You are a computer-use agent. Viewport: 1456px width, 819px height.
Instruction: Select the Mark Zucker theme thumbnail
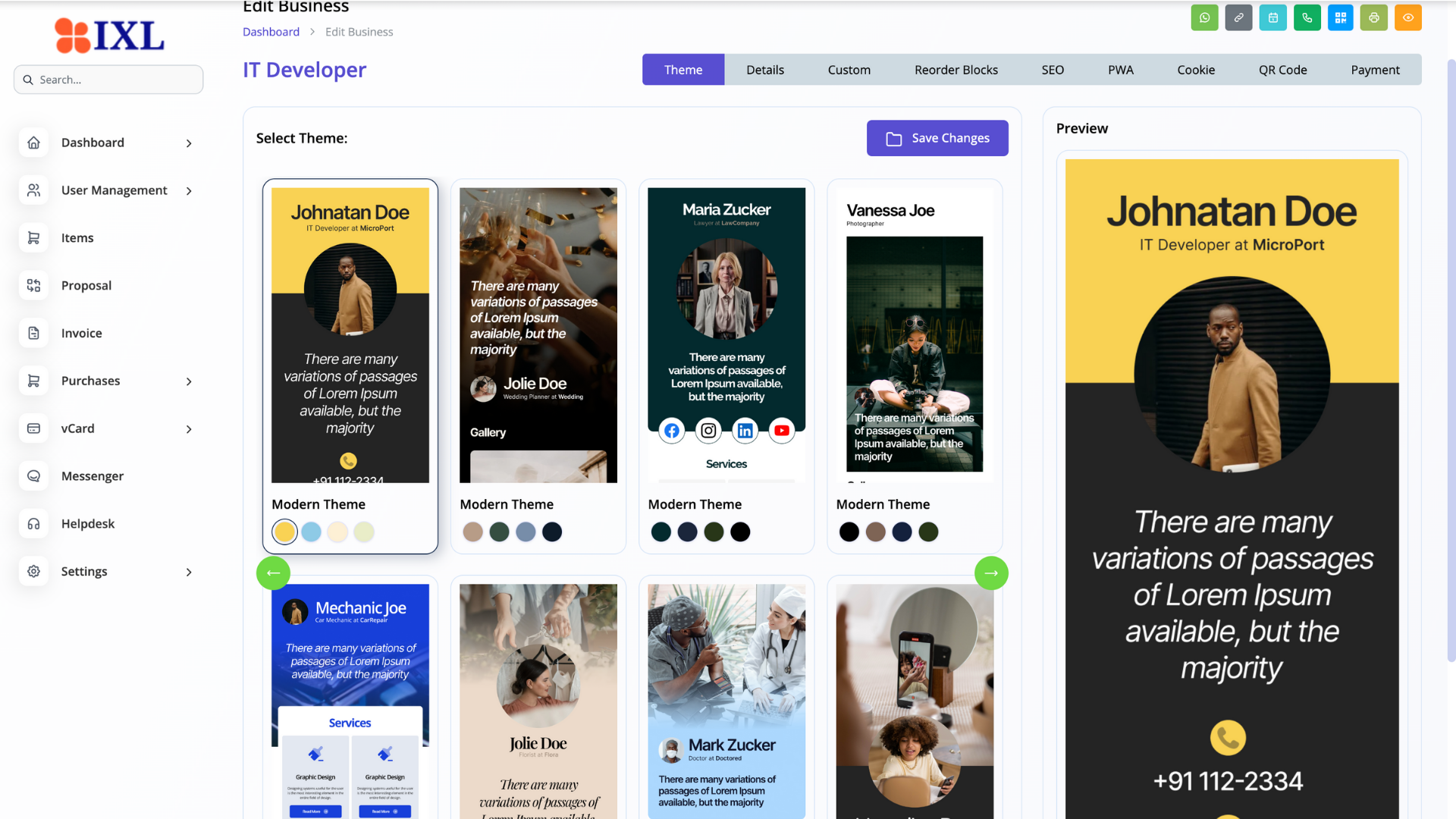726,701
